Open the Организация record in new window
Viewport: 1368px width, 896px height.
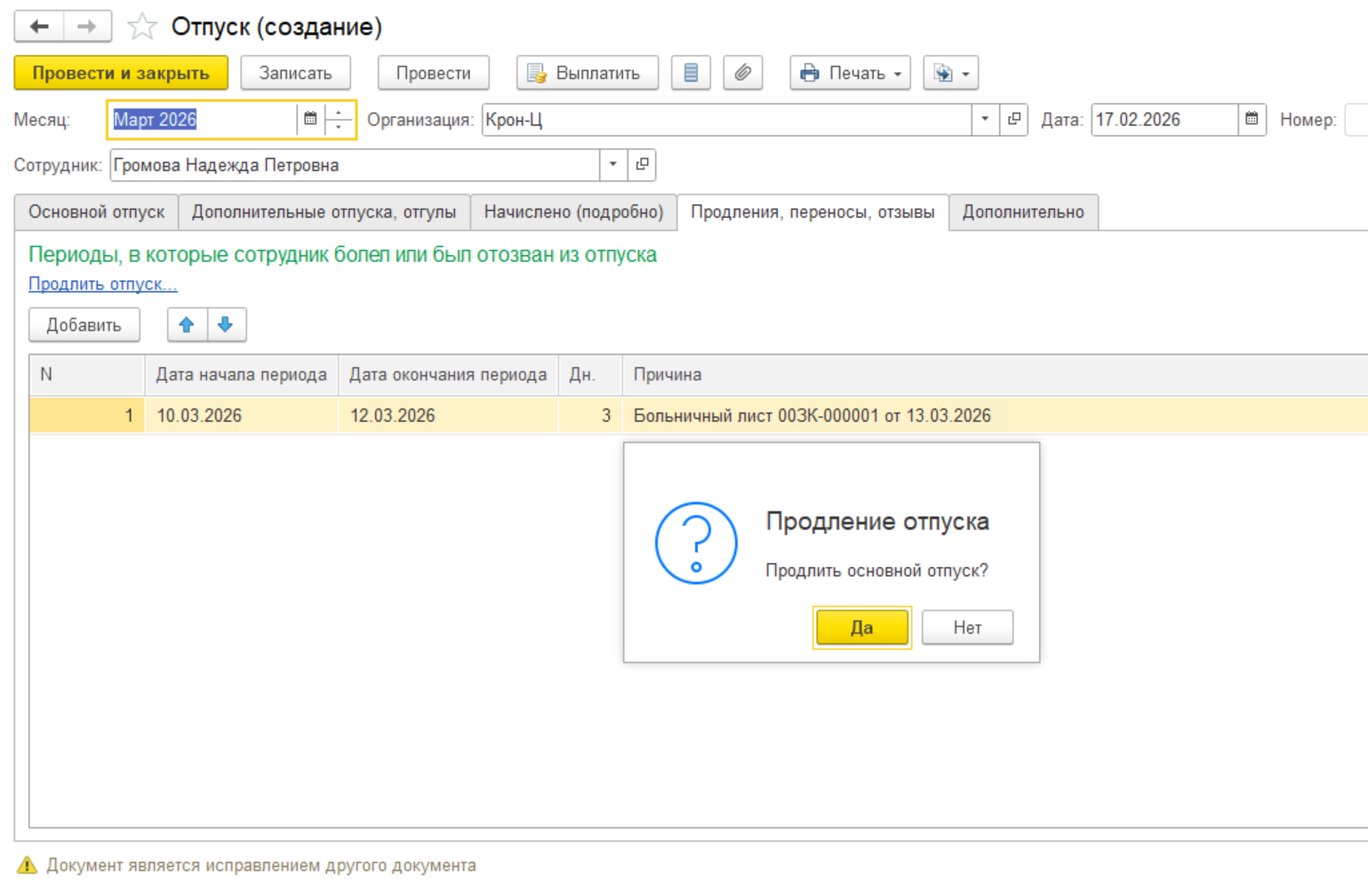[x=1013, y=119]
